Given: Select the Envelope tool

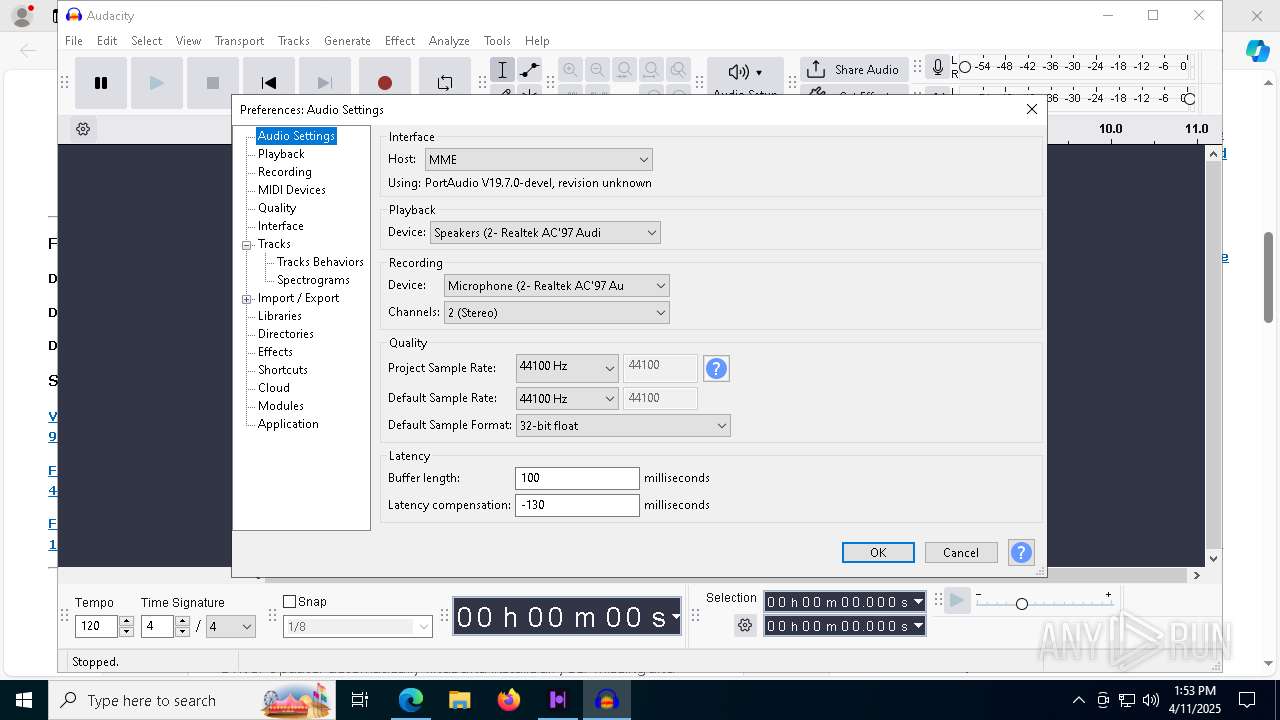Looking at the screenshot, I should (x=529, y=70).
